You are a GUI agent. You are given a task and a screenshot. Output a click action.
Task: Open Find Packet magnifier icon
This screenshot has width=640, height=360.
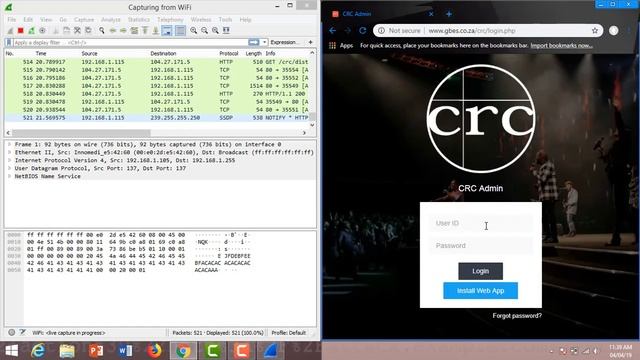click(102, 31)
